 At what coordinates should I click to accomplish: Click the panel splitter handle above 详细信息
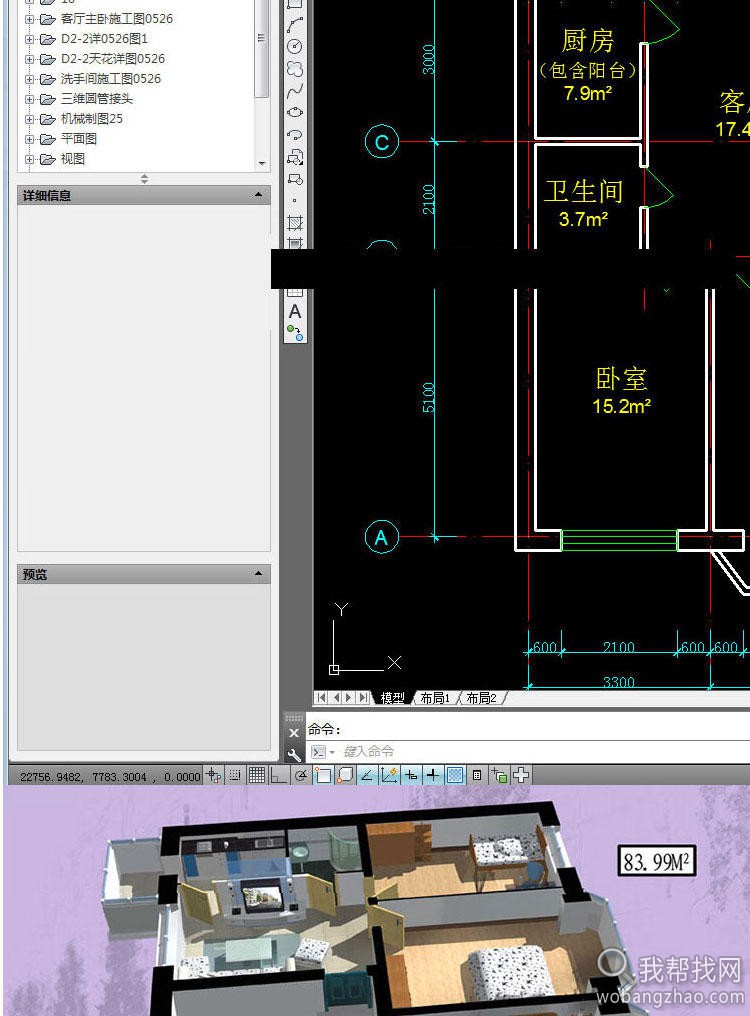pos(144,179)
